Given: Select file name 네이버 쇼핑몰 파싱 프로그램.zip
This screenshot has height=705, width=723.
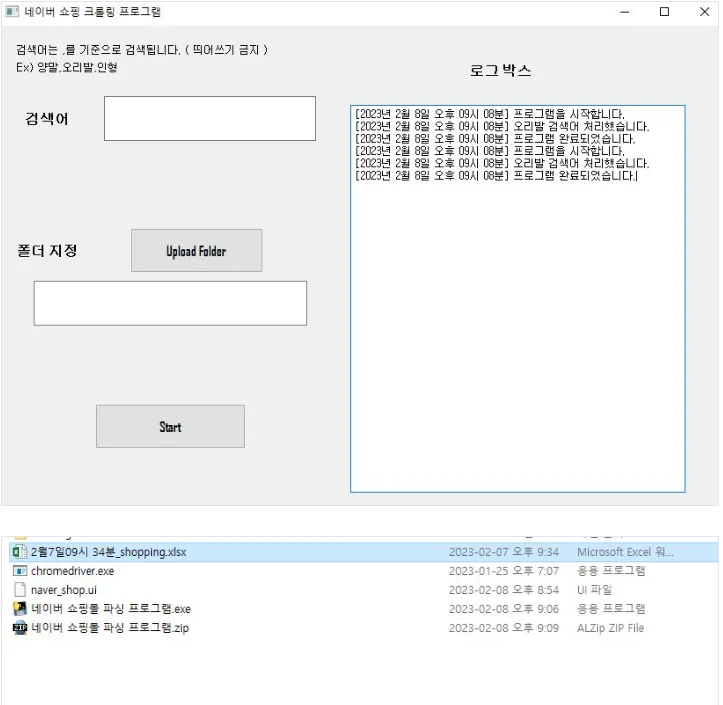Looking at the screenshot, I should (x=110, y=628).
